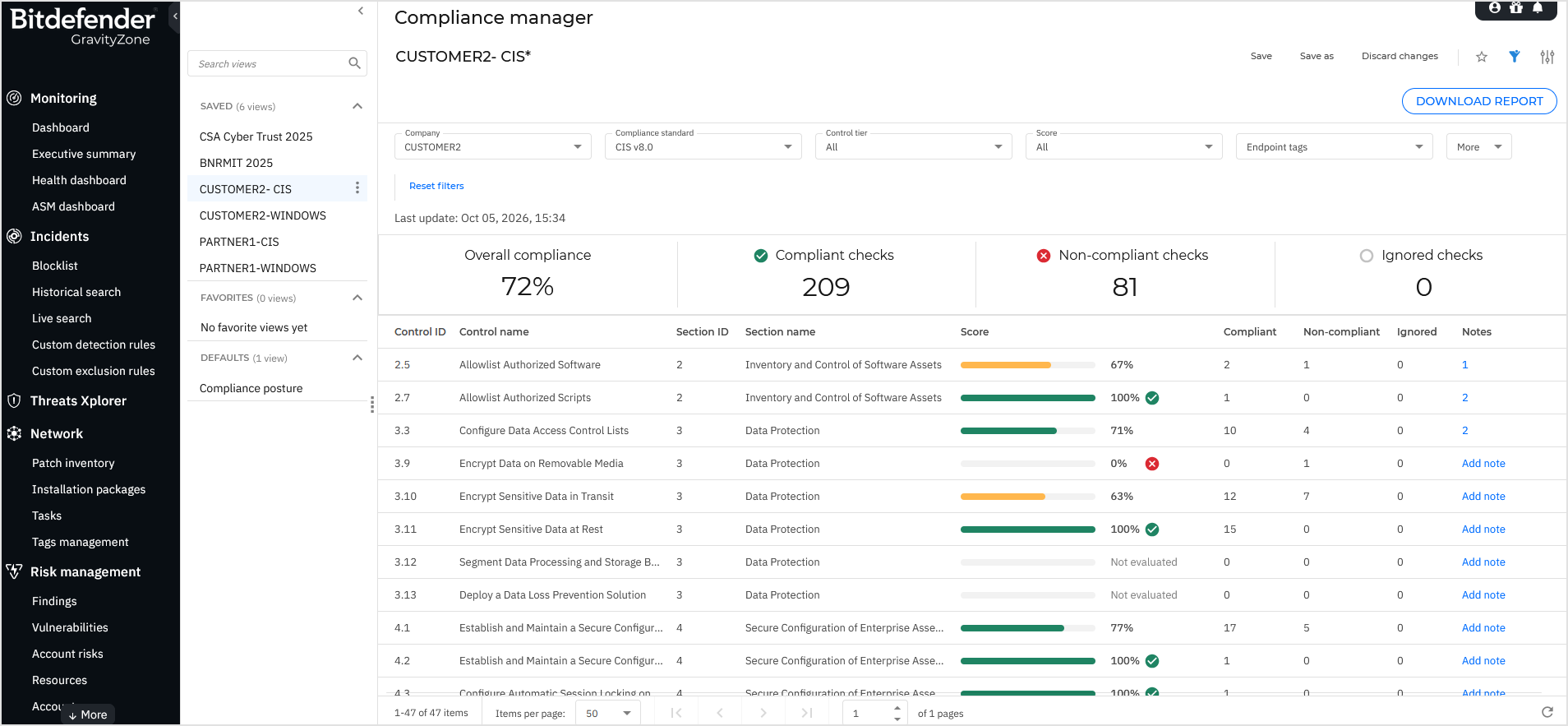1568x726 pixels.
Task: Refresh the compliance table
Action: pyautogui.click(x=1547, y=712)
